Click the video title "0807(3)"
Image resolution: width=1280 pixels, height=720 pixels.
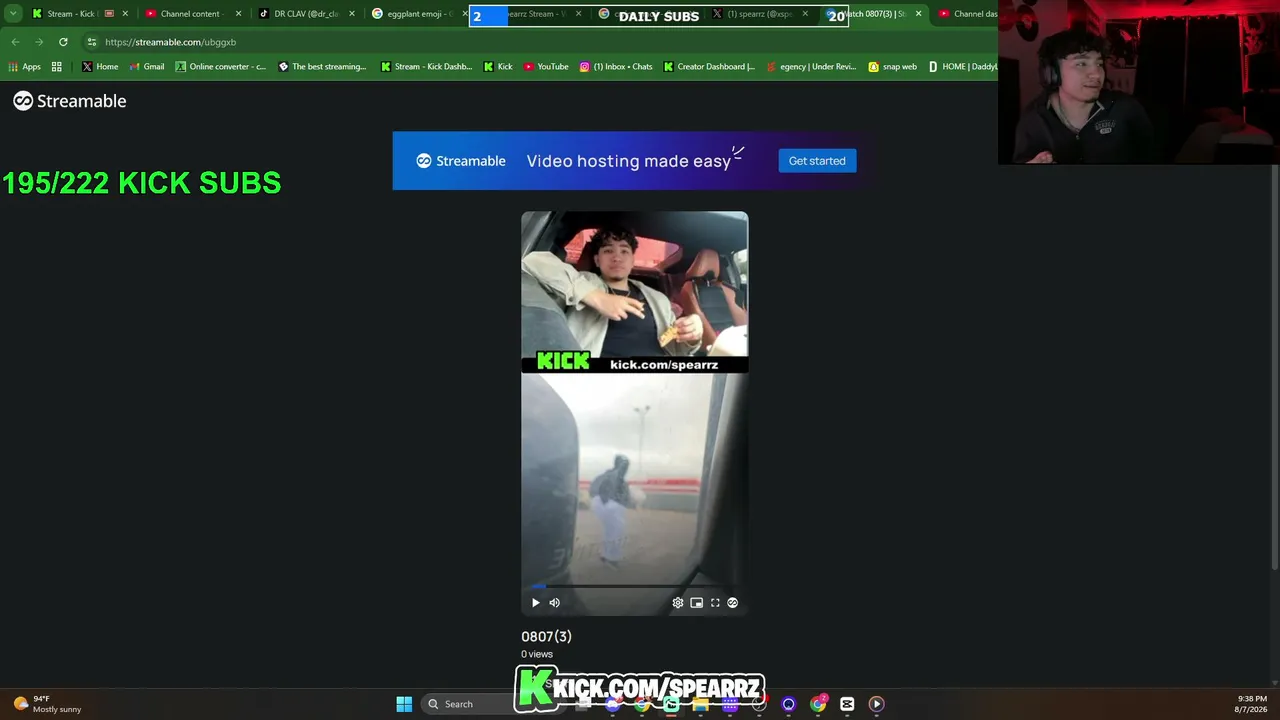[x=546, y=636]
